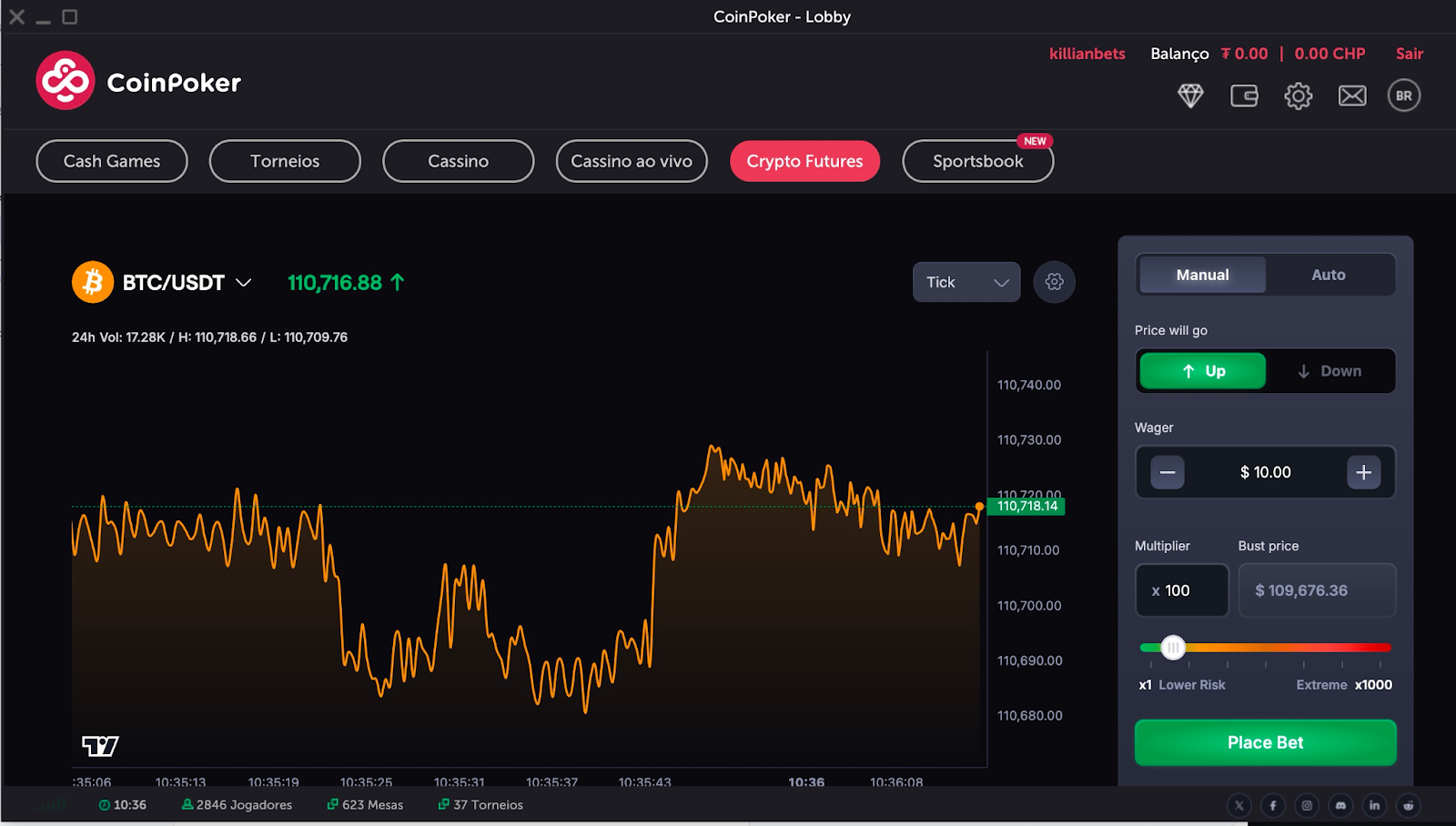This screenshot has width=1456, height=826.
Task: Open Instagram social link
Action: (1307, 805)
